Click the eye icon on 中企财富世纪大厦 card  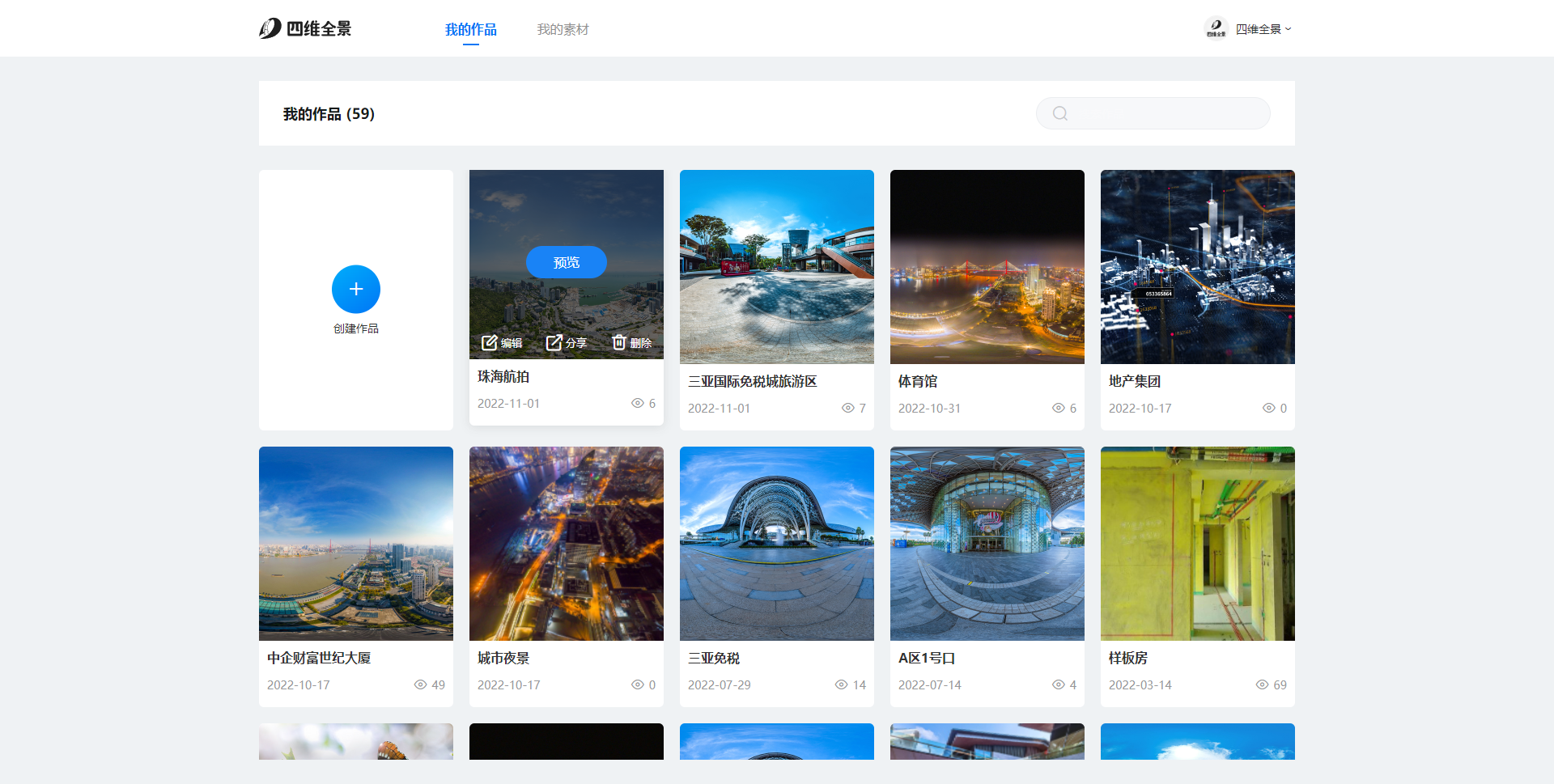(x=420, y=685)
